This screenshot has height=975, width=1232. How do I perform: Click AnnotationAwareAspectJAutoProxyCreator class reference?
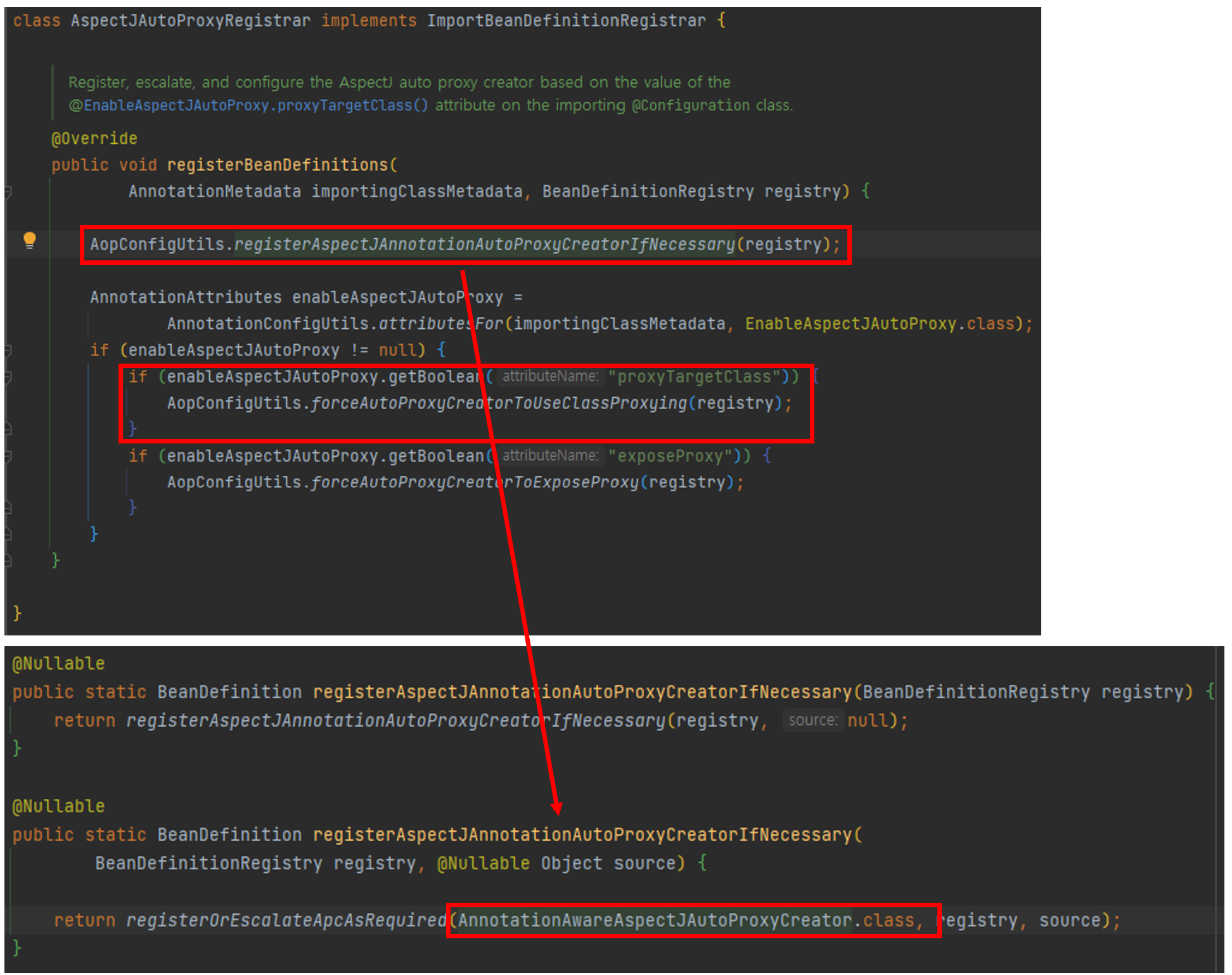[x=655, y=921]
